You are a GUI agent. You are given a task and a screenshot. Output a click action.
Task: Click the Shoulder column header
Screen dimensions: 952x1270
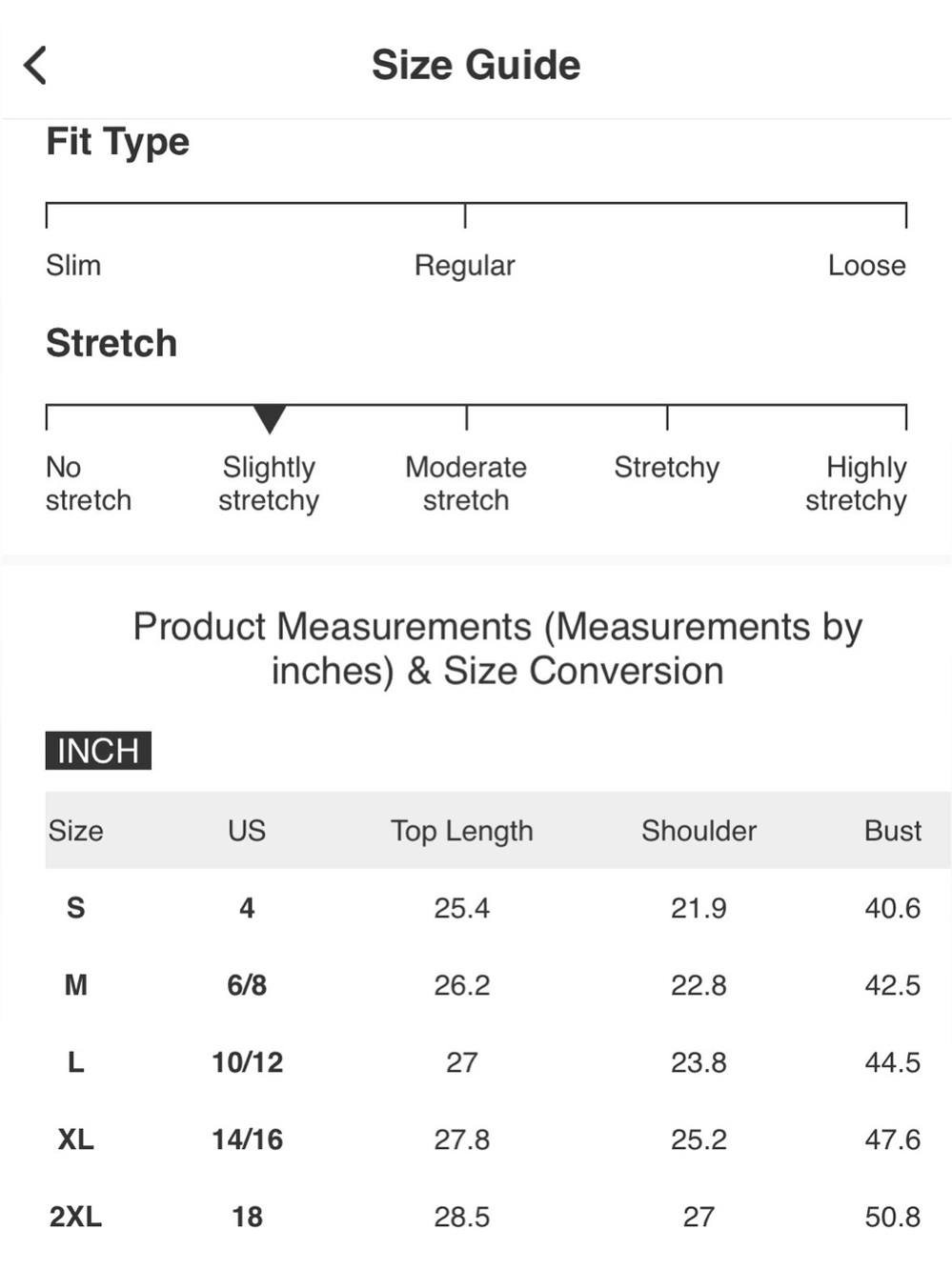(699, 831)
